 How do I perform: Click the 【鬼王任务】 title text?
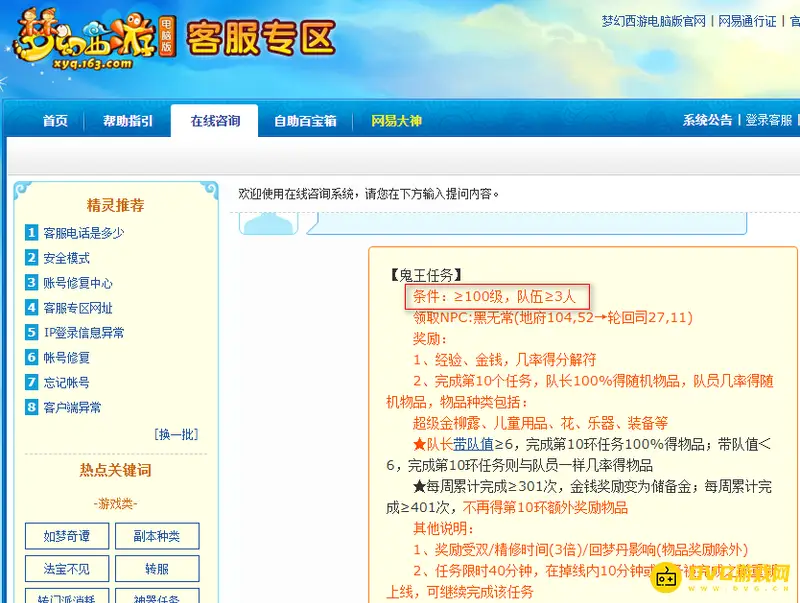click(425, 275)
